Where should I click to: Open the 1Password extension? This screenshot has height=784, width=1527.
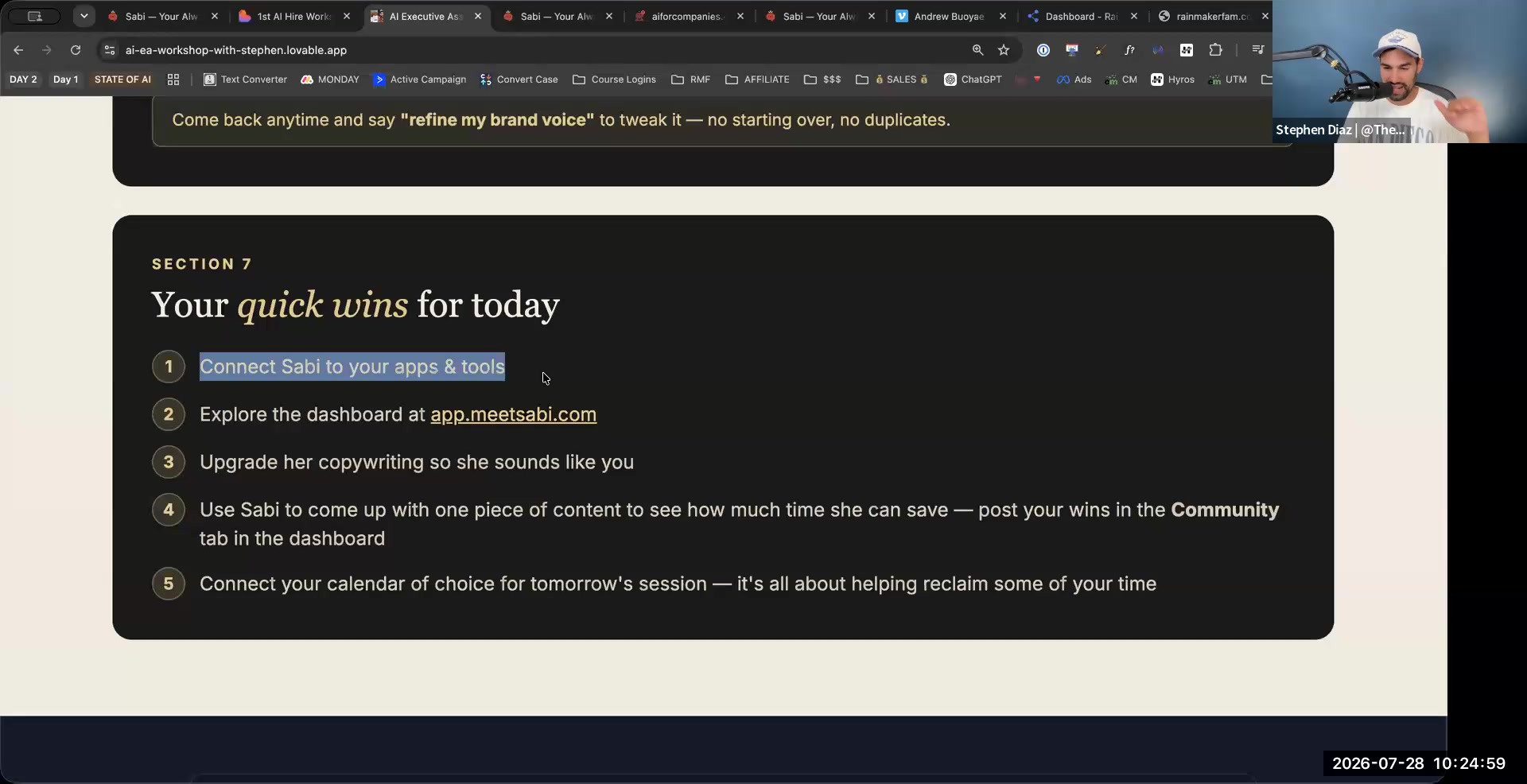pos(1043,50)
